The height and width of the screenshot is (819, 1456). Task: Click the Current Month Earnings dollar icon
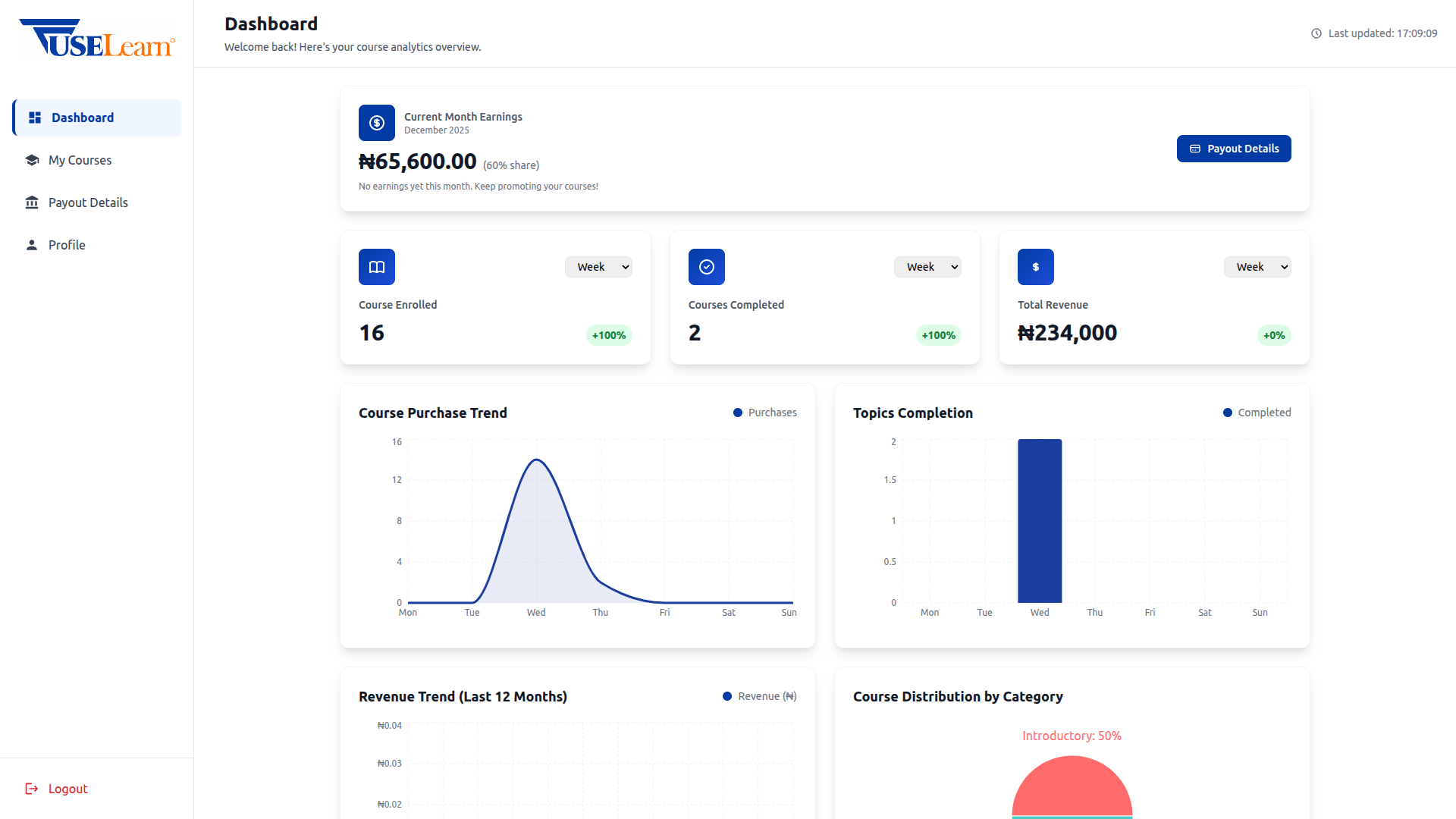(x=377, y=123)
